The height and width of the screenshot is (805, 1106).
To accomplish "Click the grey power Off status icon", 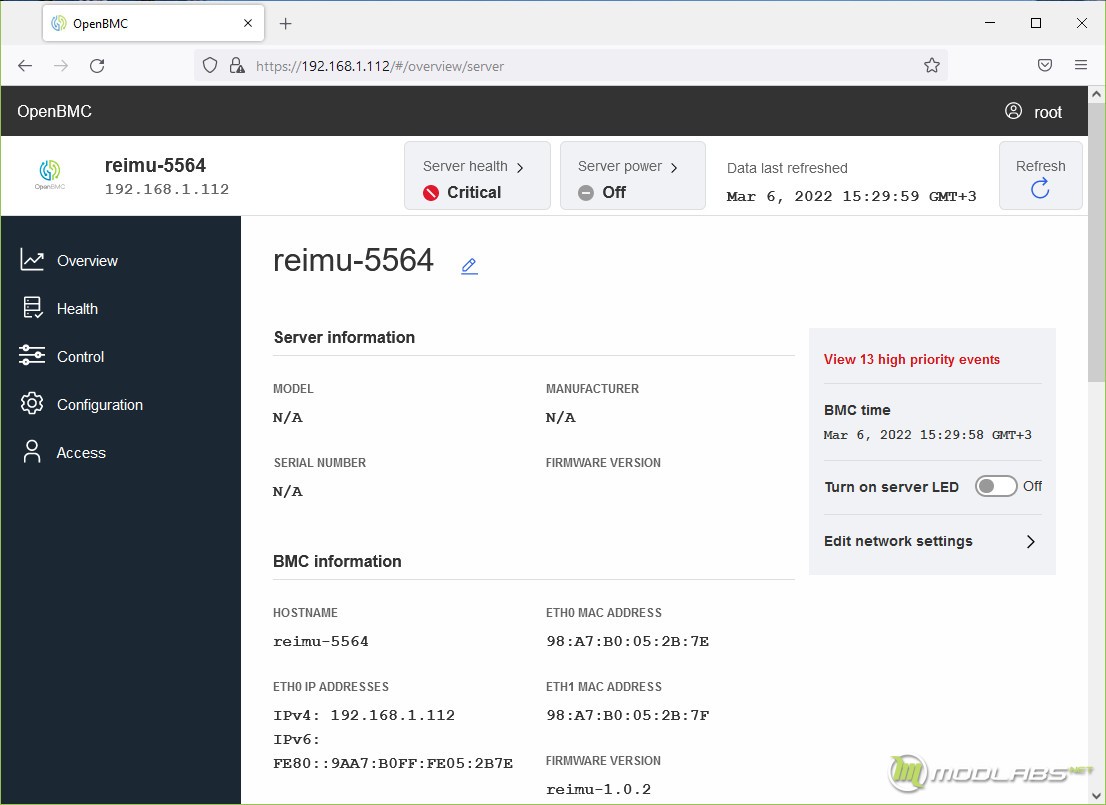I will 585,193.
